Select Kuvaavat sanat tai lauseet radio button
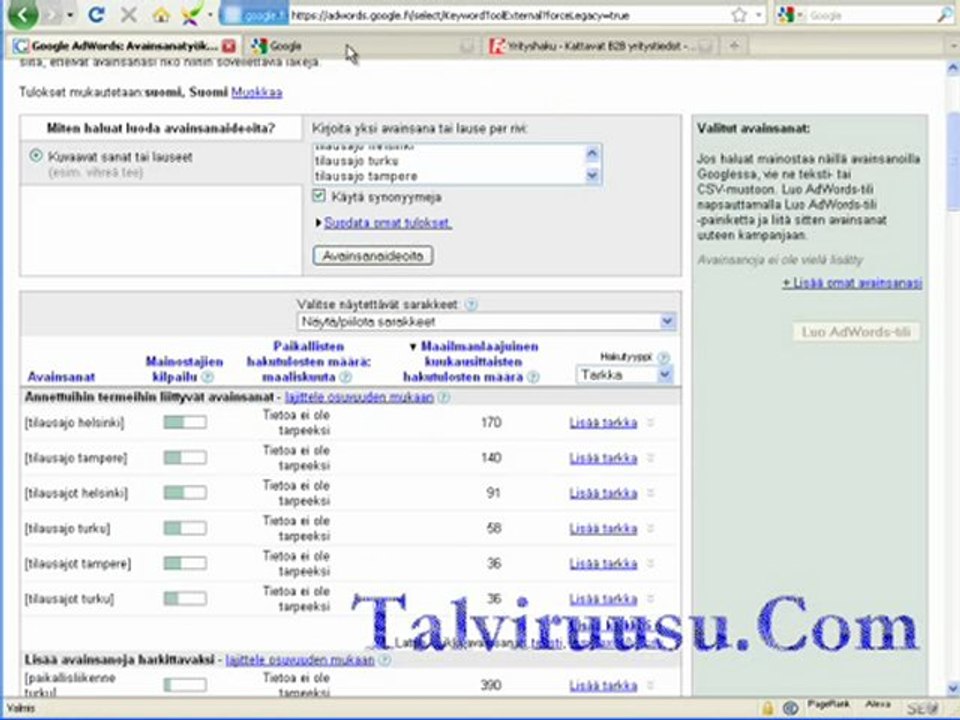 [36, 156]
